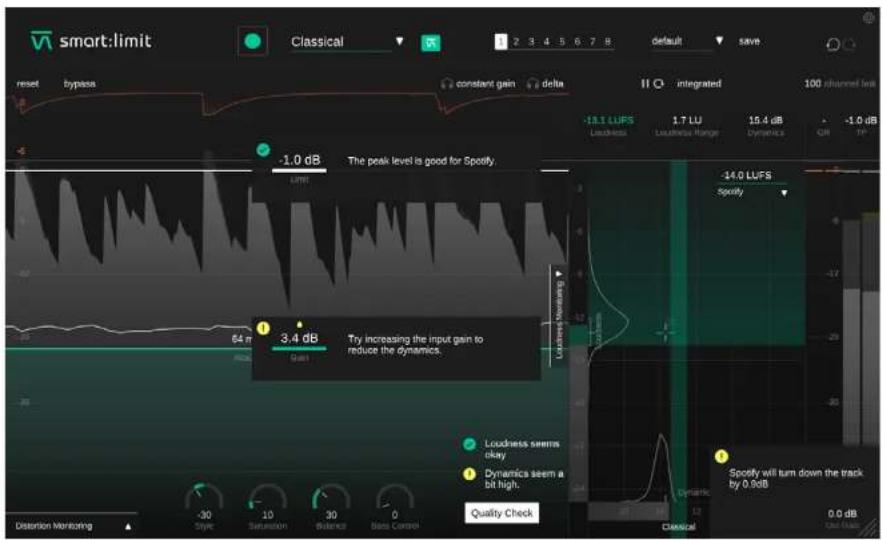Viewport: 882px width, 540px height.
Task: Click "The peak level is good for Spotify" message
Action: tap(422, 161)
